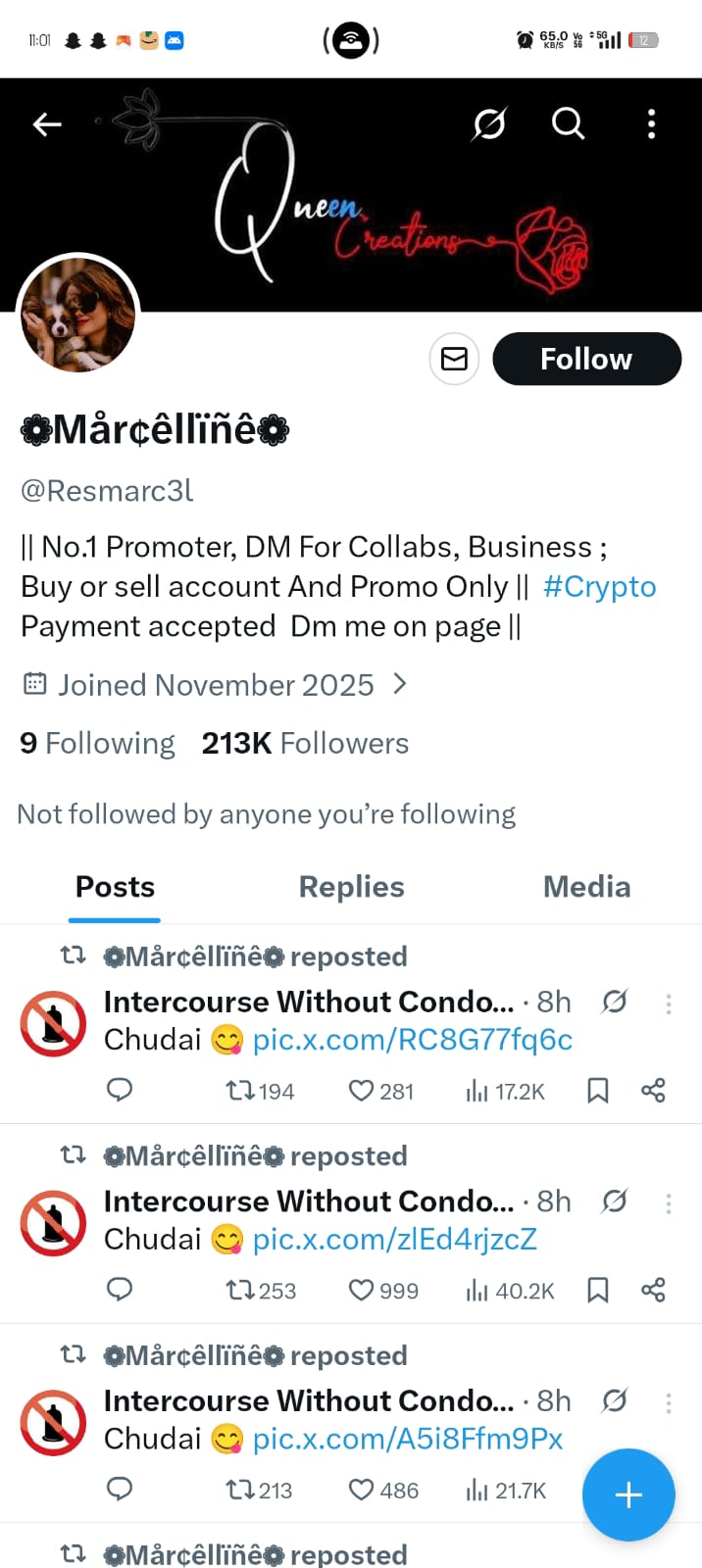Bookmark the first post

[x=597, y=1090]
